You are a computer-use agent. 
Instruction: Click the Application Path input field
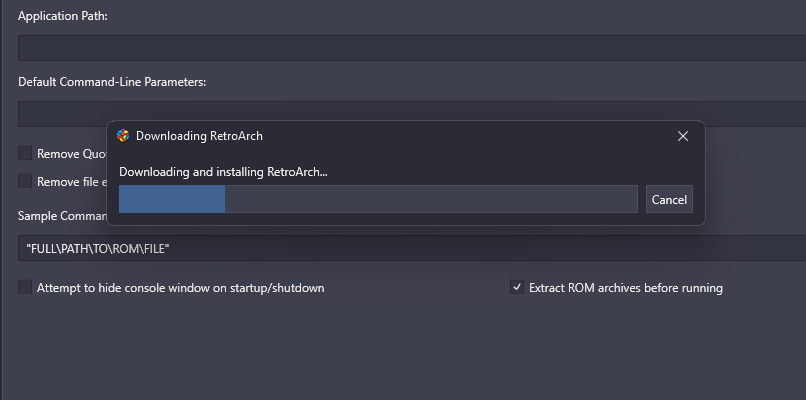pyautogui.click(x=412, y=48)
